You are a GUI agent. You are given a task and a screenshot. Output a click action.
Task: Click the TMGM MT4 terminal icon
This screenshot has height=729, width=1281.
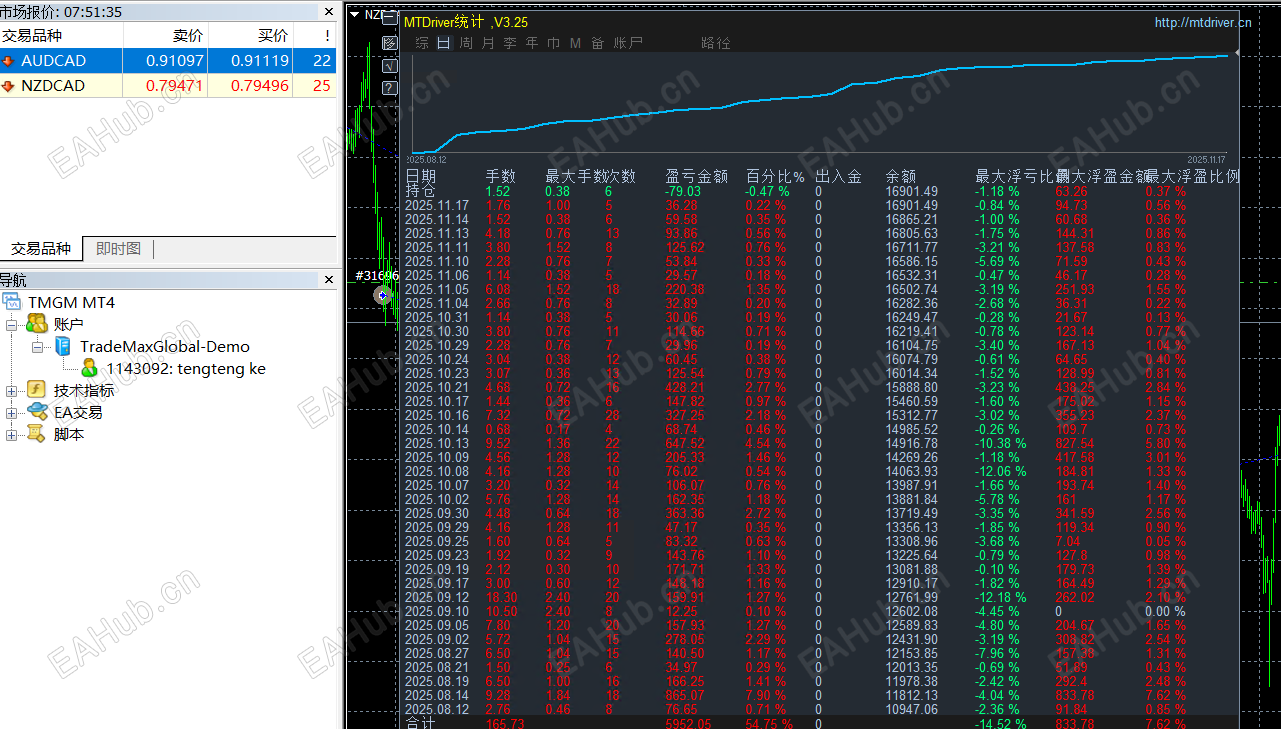(12, 302)
